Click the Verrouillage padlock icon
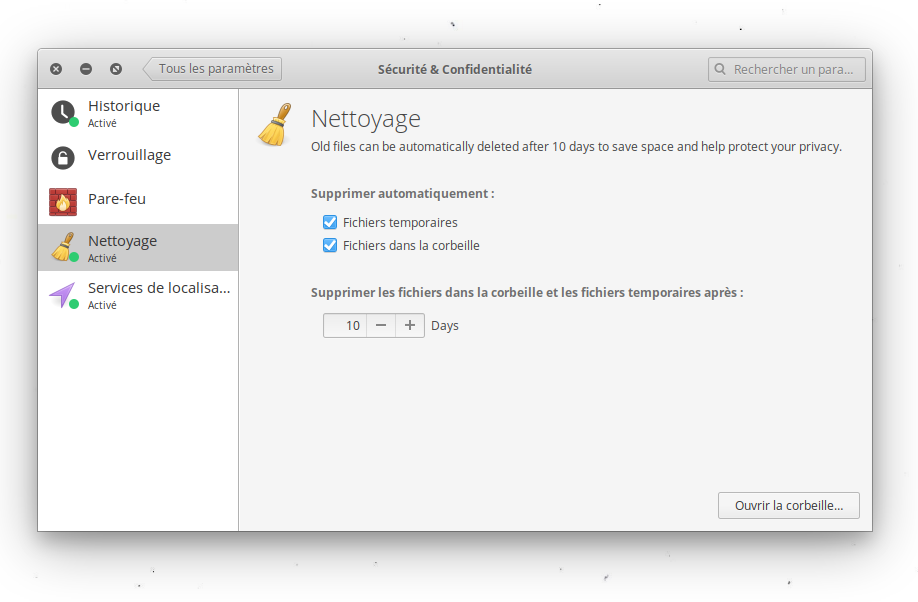 point(63,158)
